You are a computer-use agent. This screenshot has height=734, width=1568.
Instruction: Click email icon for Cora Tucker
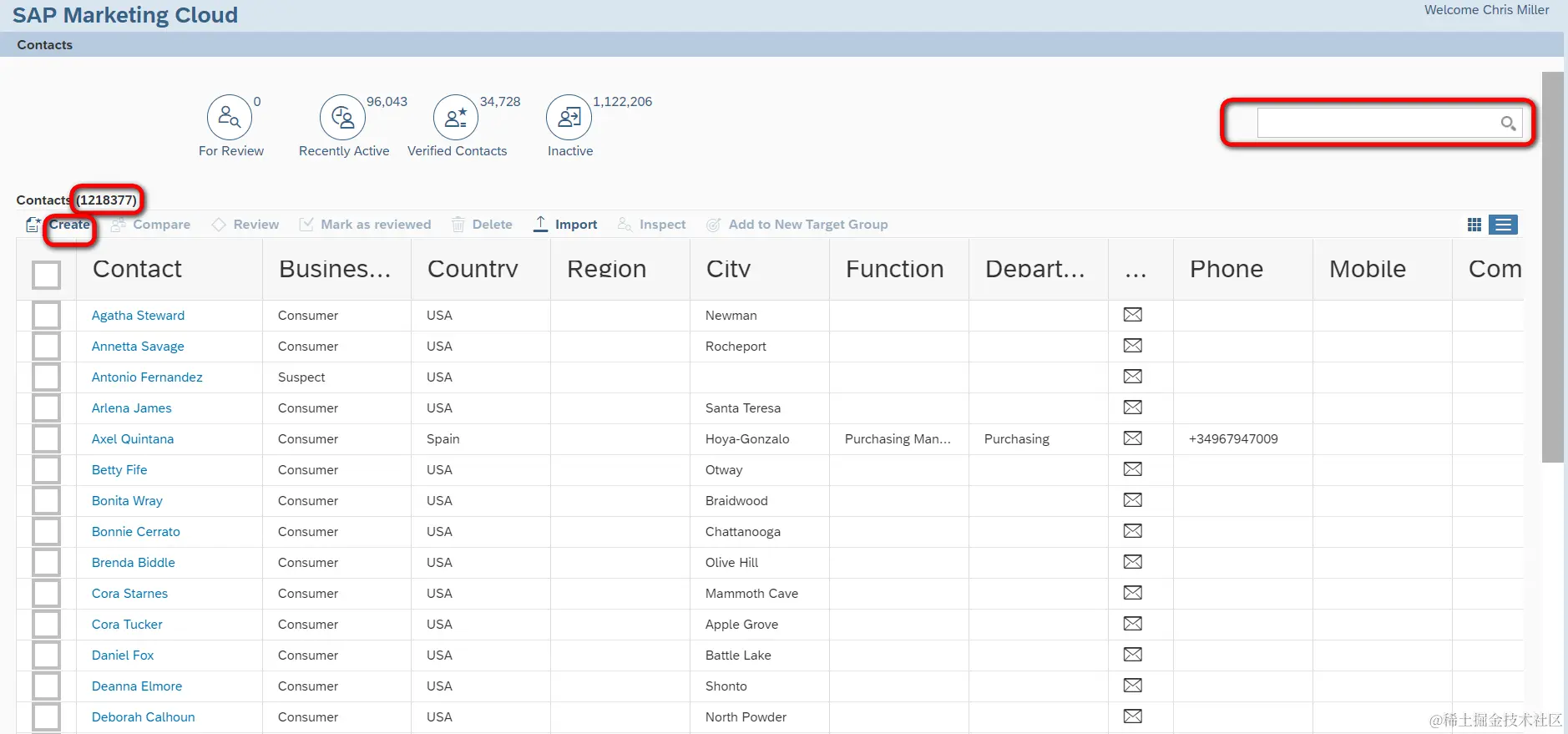click(1132, 624)
